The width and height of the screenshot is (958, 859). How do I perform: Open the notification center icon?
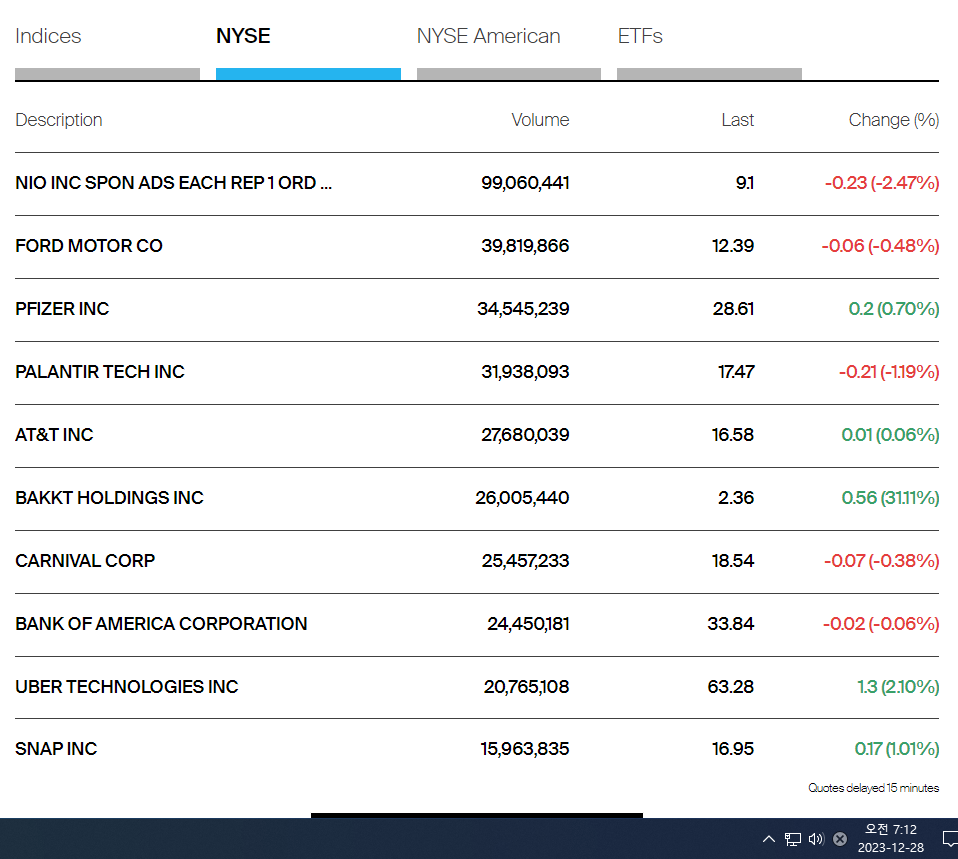point(950,839)
